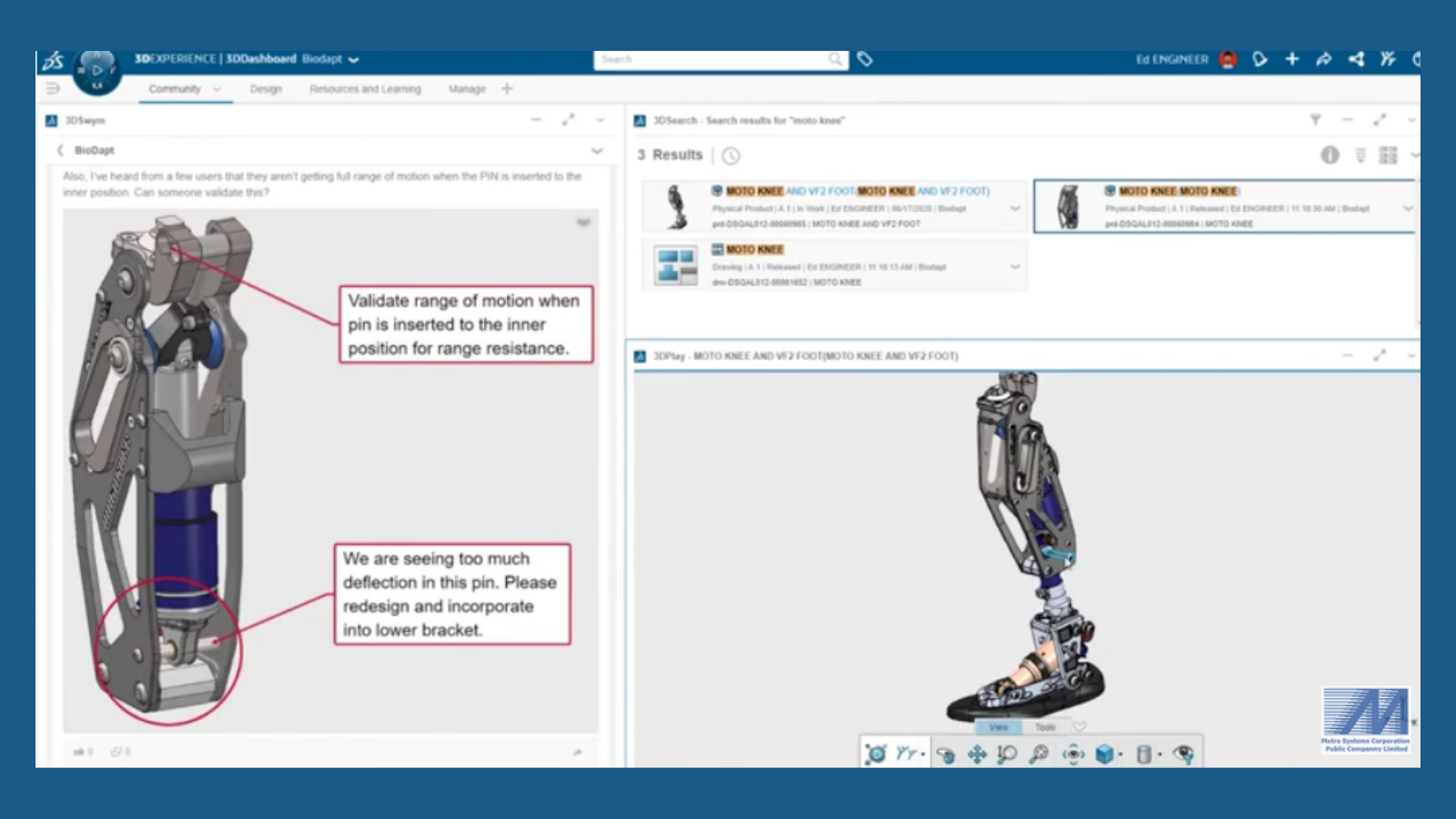Click the Look At view icon
Viewport: 1456px width, 819px height.
(x=1073, y=753)
